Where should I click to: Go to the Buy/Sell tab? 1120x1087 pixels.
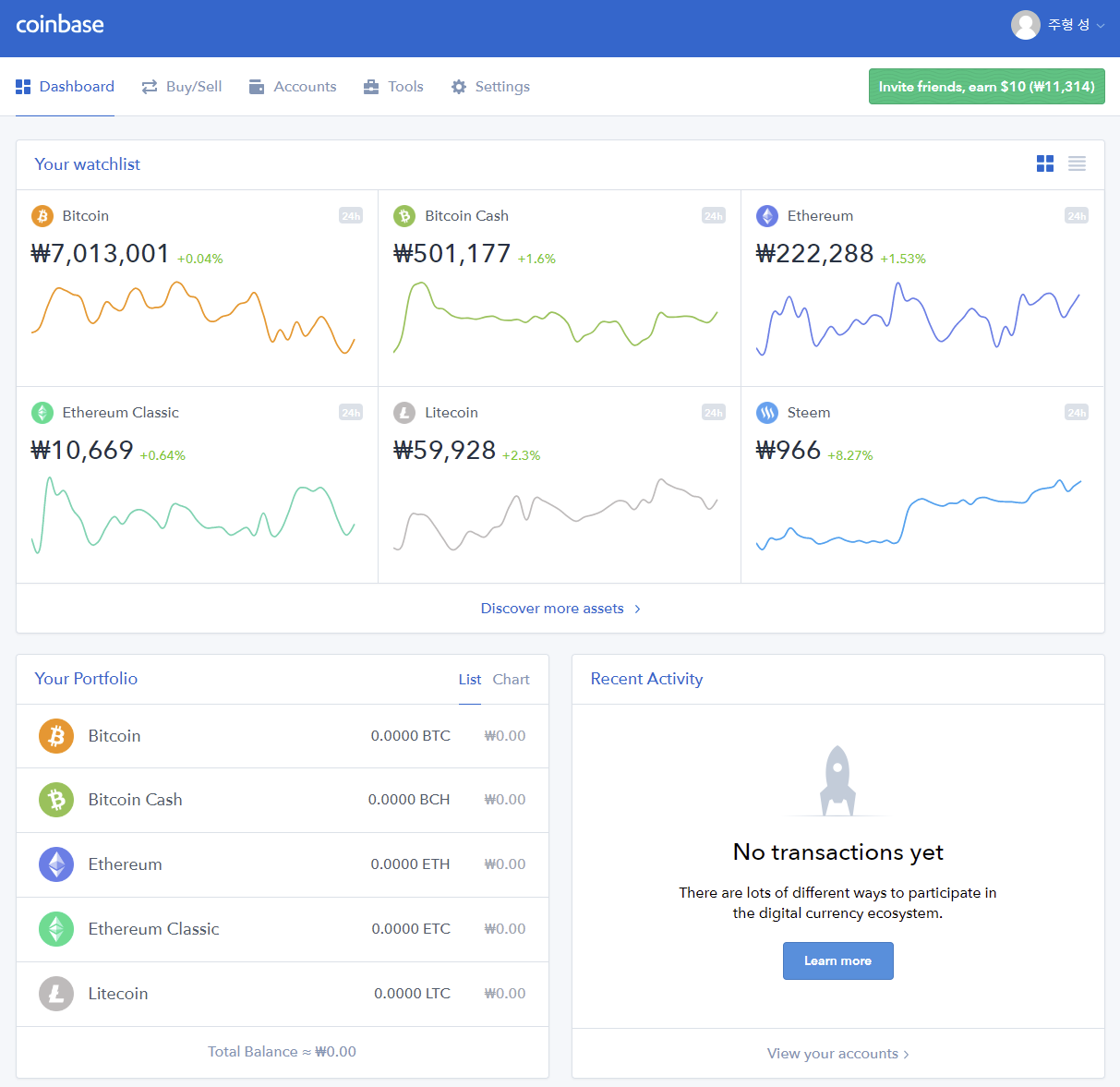click(x=182, y=87)
